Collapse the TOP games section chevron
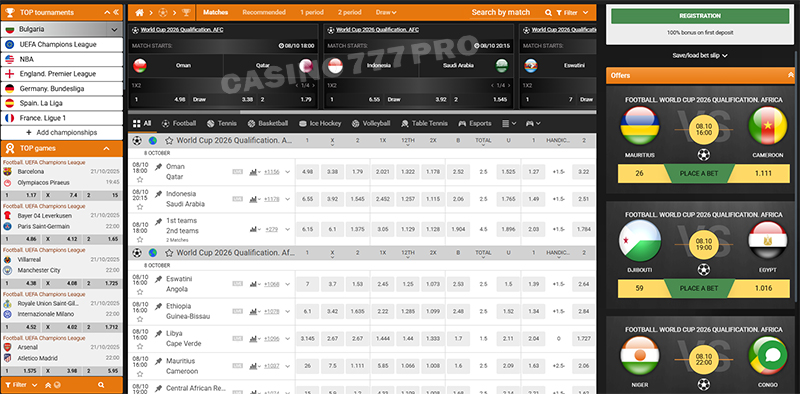 coord(107,149)
